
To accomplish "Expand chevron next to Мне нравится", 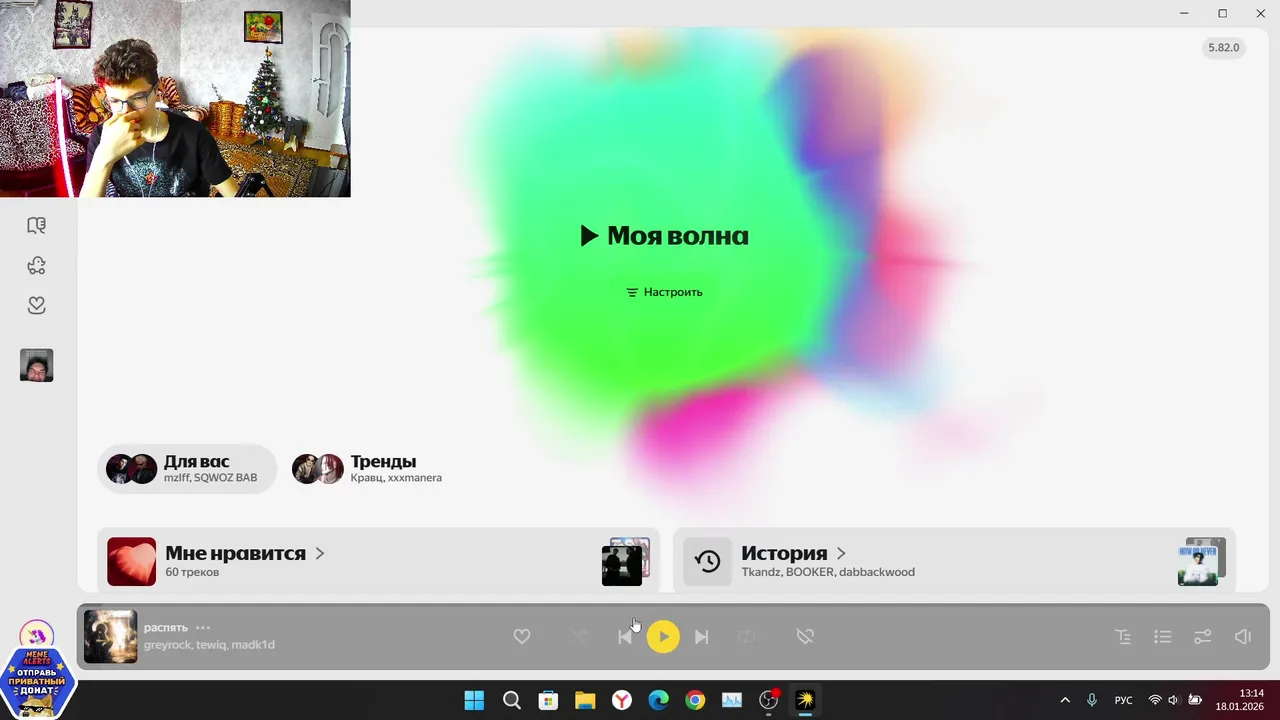I will tap(320, 553).
